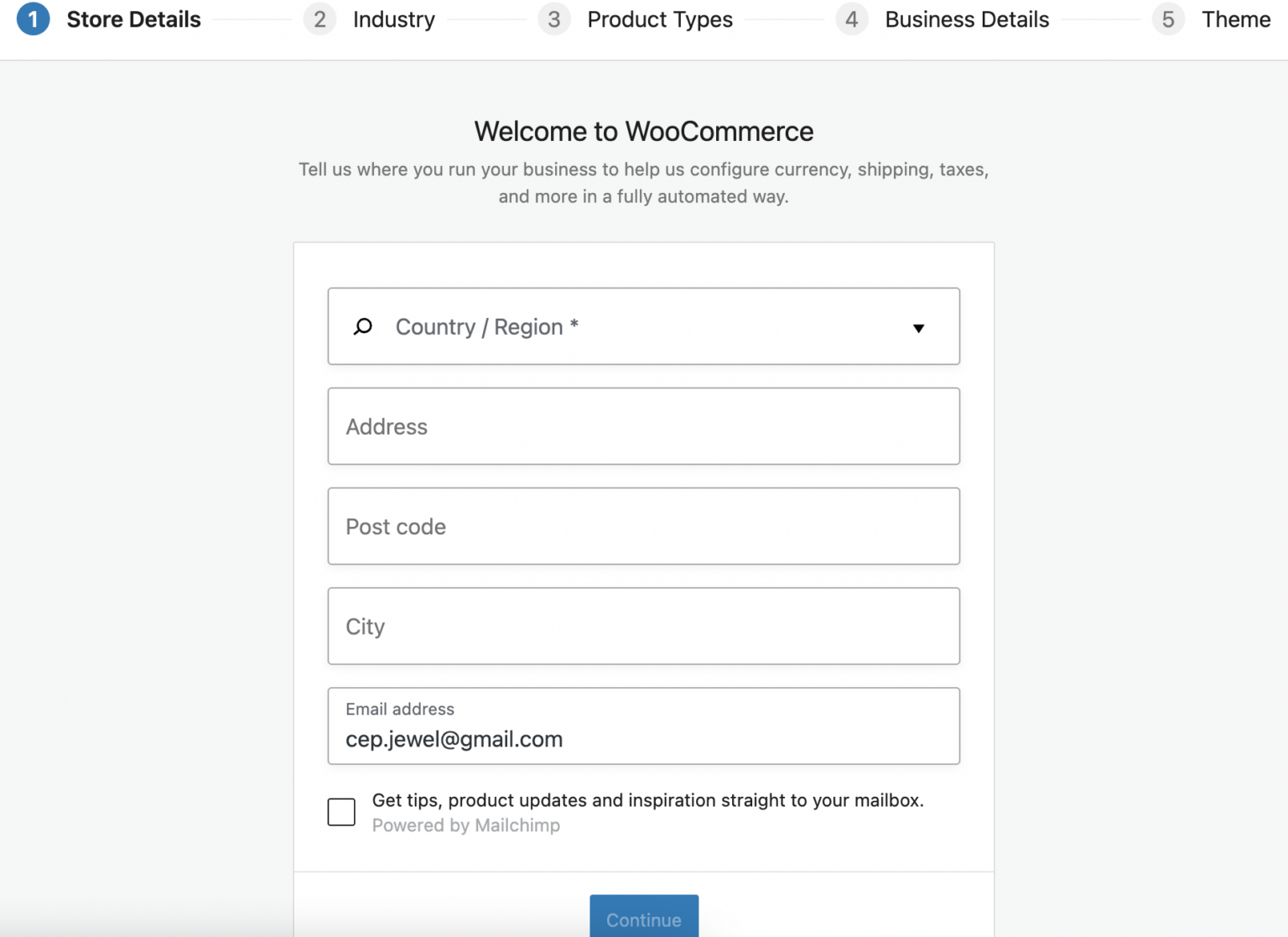Focus the Post code input
1288x937 pixels.
tap(643, 526)
